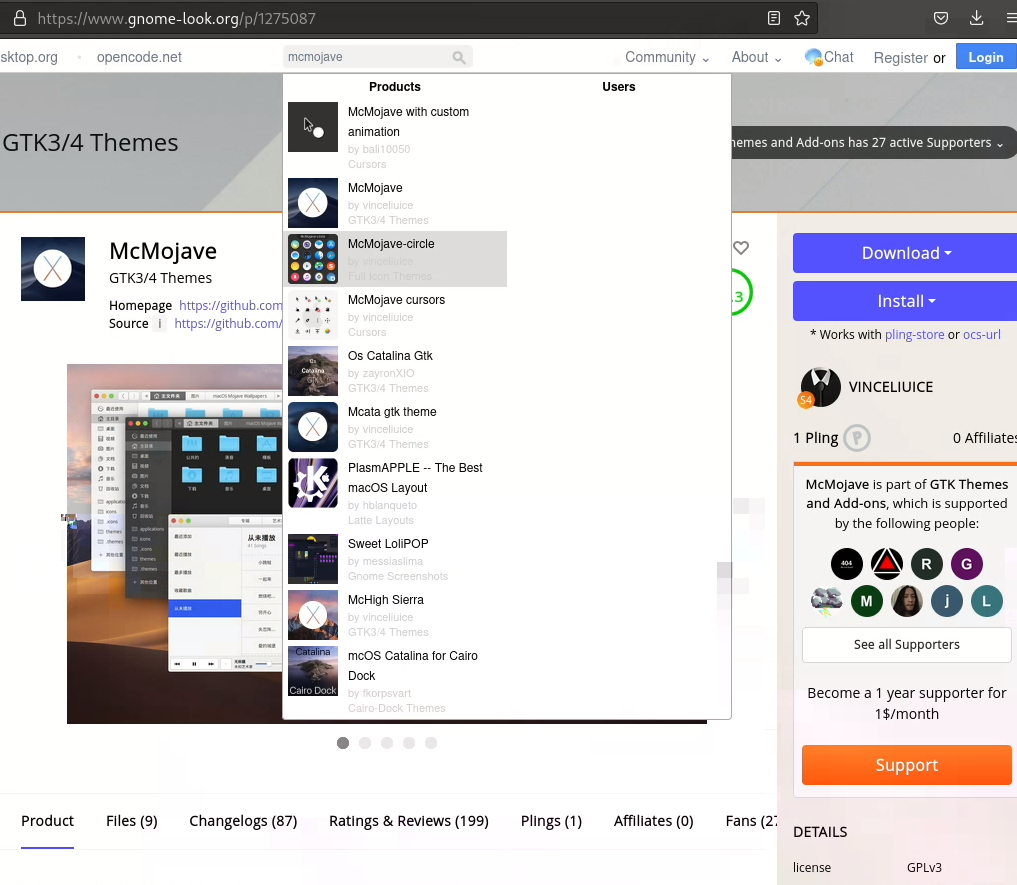Open the Source github link
This screenshot has width=1017, height=885.
click(228, 323)
